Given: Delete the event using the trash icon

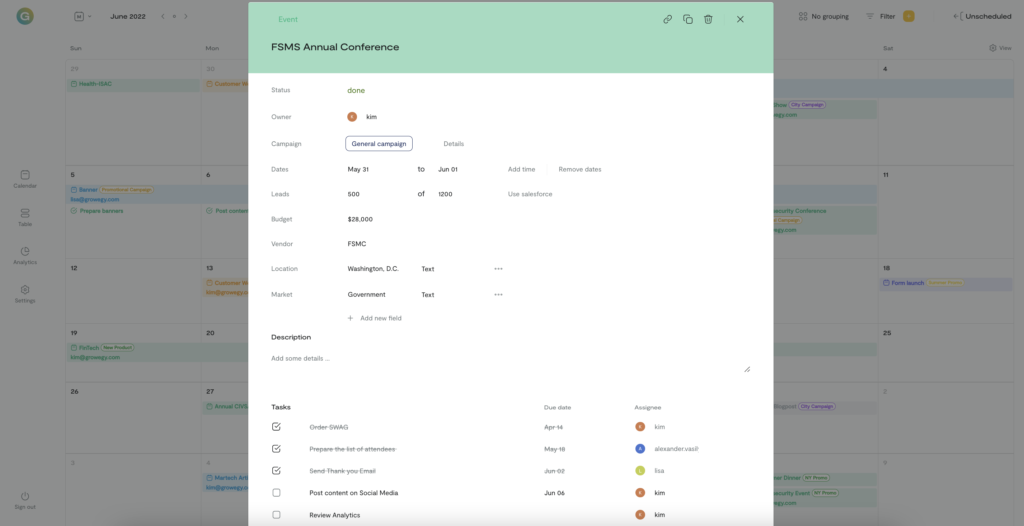Looking at the screenshot, I should (708, 19).
